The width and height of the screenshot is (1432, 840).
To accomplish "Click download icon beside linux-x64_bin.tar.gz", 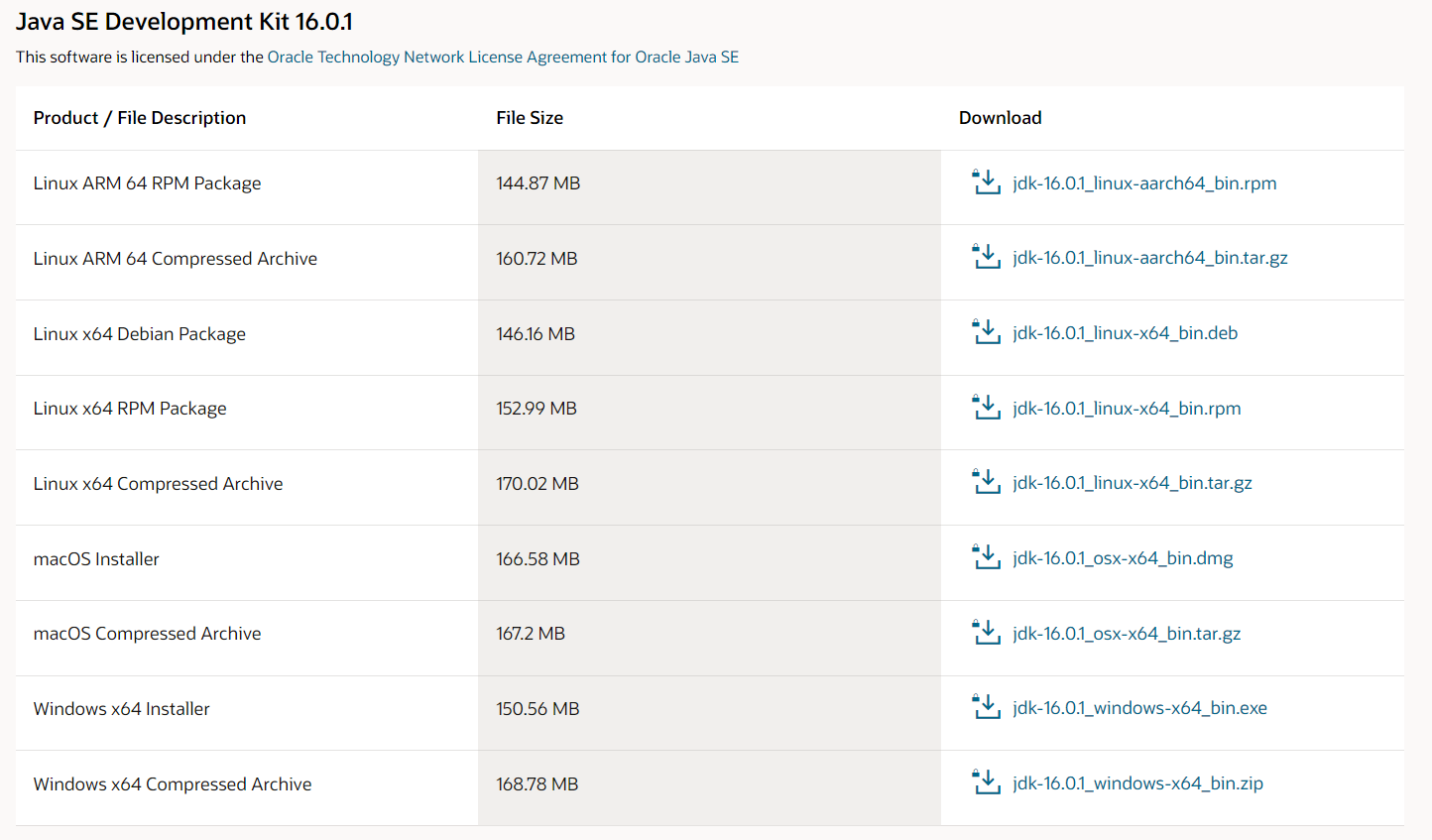I will (987, 482).
